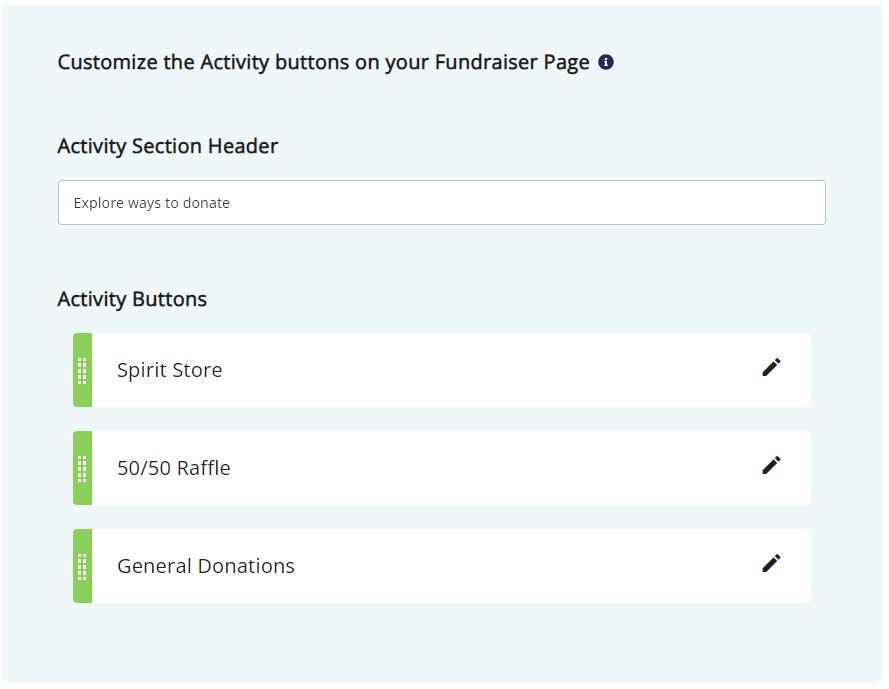889x689 pixels.
Task: Click the General Donations drag handle
Action: tap(80, 565)
